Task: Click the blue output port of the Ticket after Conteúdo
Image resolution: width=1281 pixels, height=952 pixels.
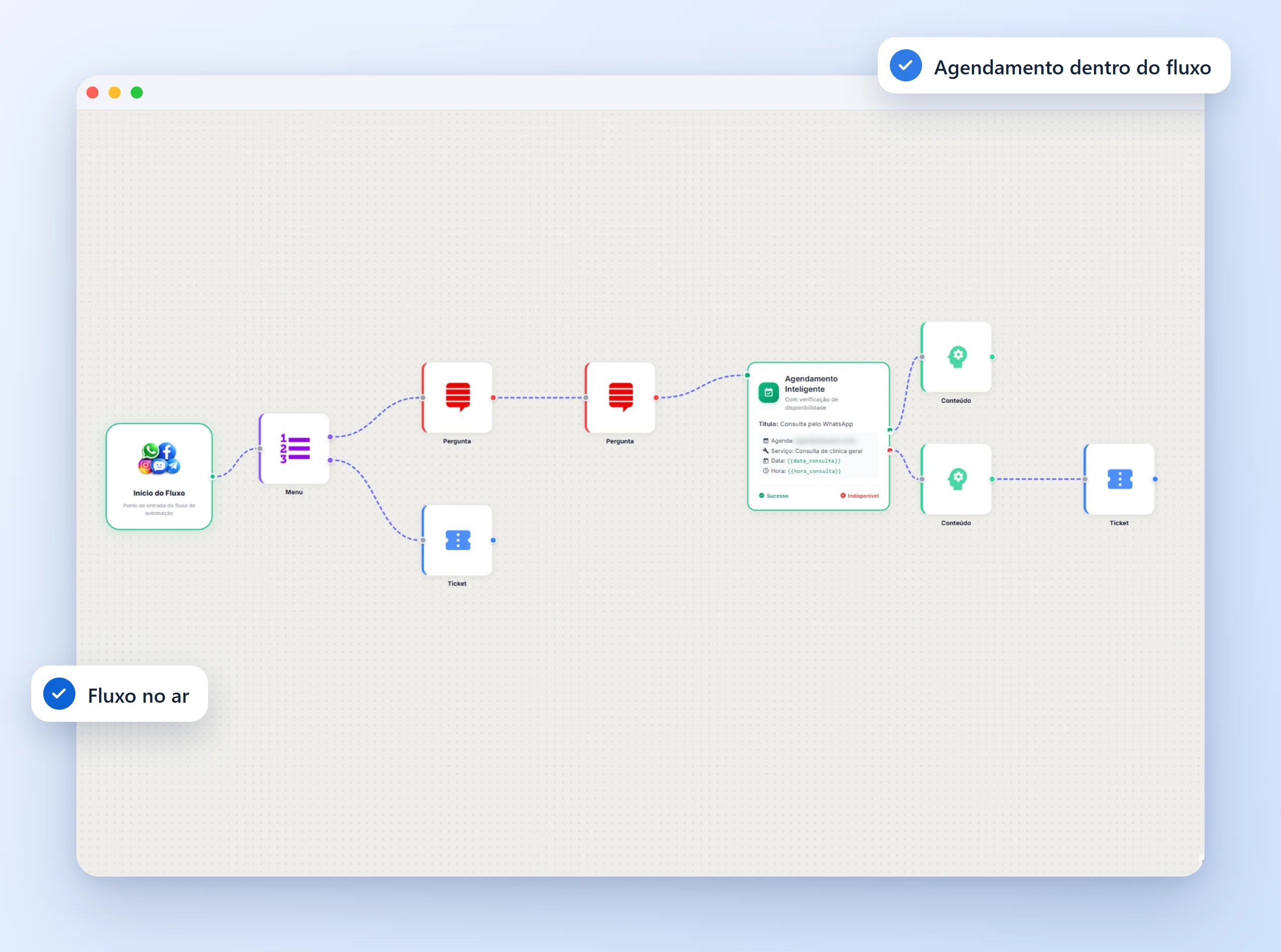Action: tap(1155, 479)
